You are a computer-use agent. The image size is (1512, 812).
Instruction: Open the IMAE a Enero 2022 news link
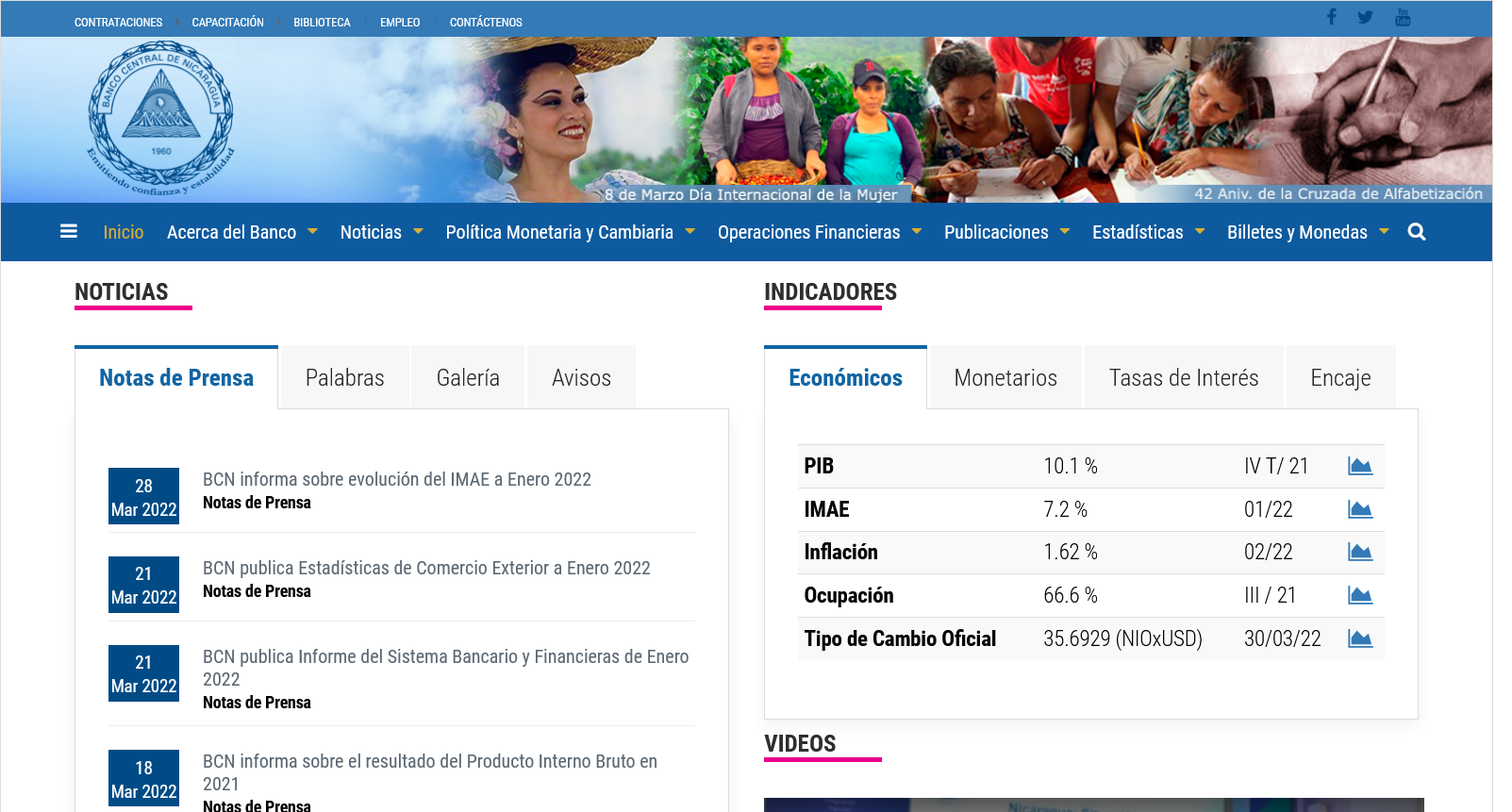[x=396, y=479]
